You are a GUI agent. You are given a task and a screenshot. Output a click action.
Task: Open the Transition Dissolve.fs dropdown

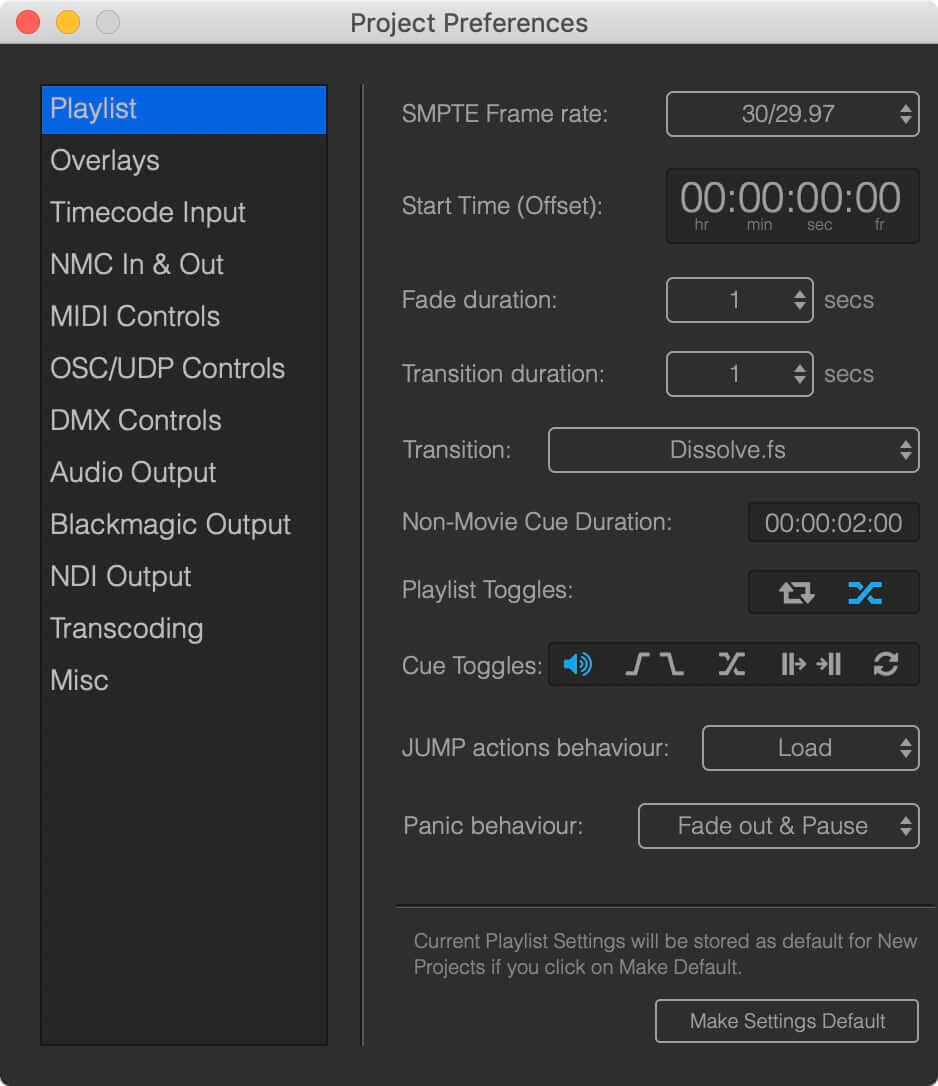[x=734, y=450]
